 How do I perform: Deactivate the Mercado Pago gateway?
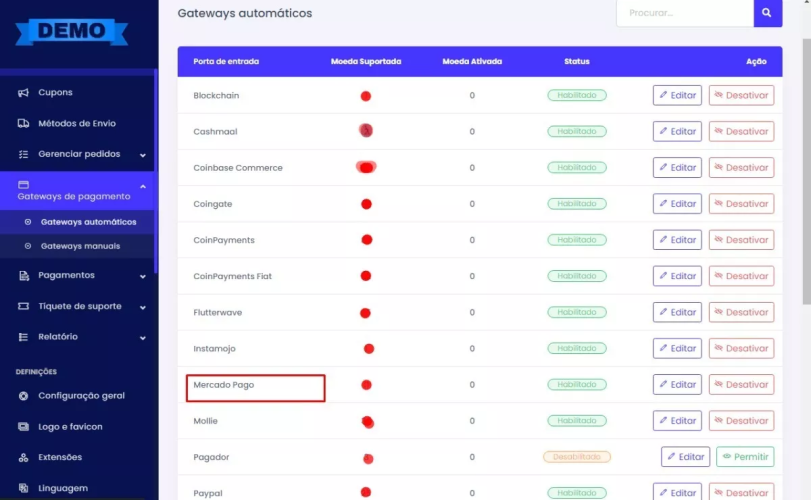point(741,385)
